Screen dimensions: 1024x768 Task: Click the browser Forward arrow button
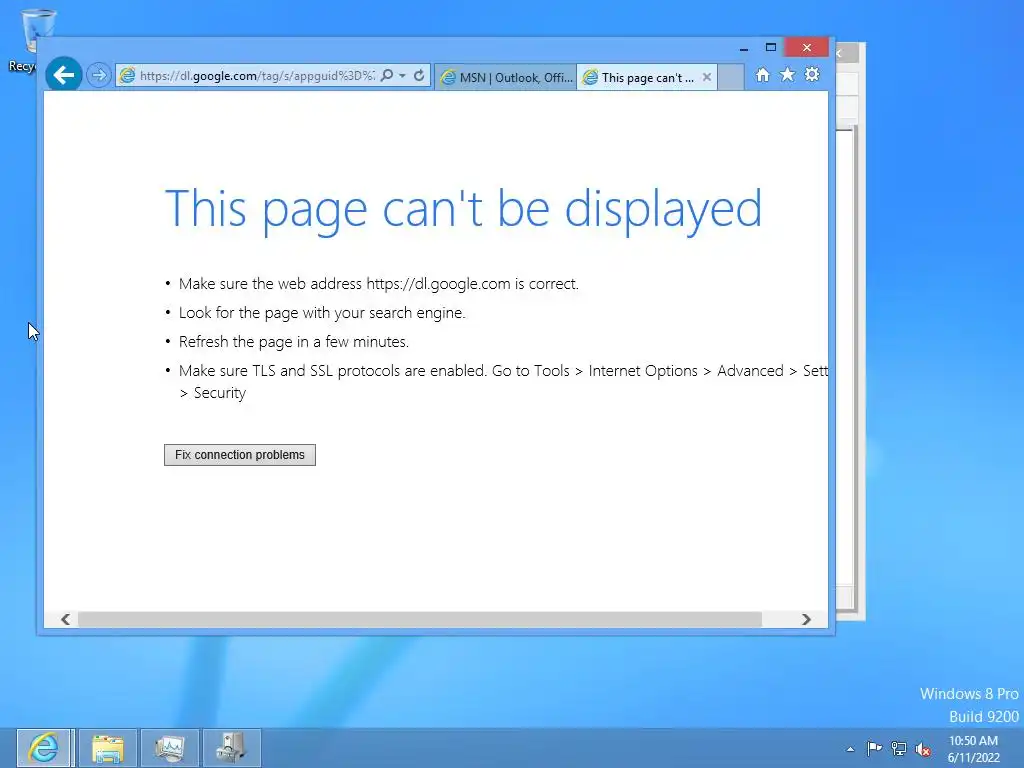[x=99, y=75]
